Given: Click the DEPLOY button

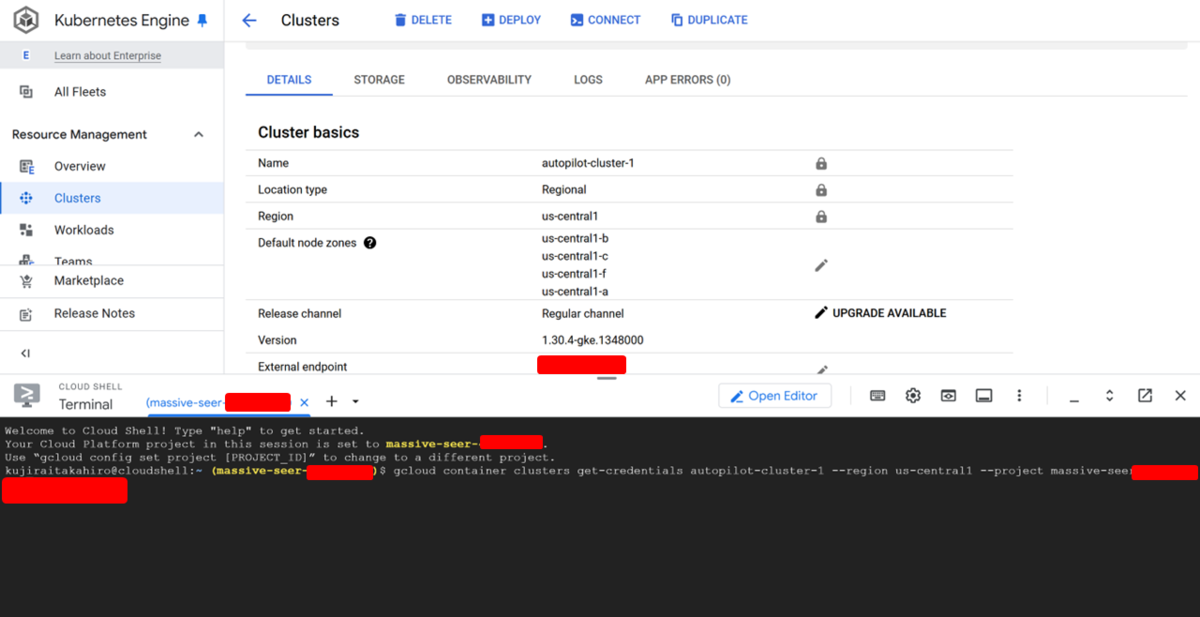Looking at the screenshot, I should click(511, 20).
